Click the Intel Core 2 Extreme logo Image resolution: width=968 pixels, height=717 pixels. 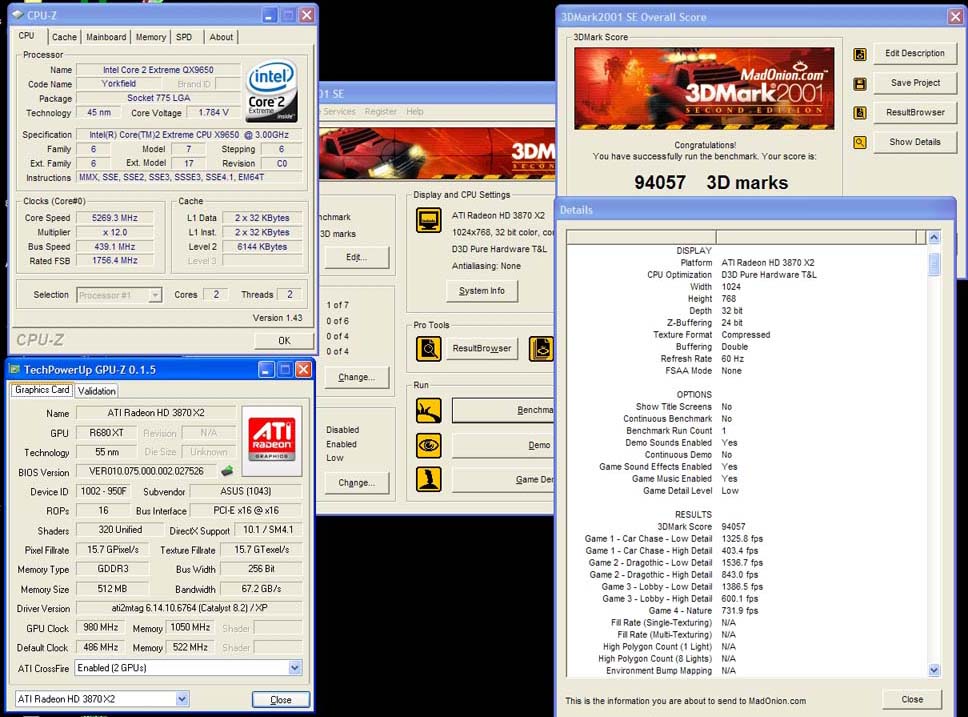(272, 90)
